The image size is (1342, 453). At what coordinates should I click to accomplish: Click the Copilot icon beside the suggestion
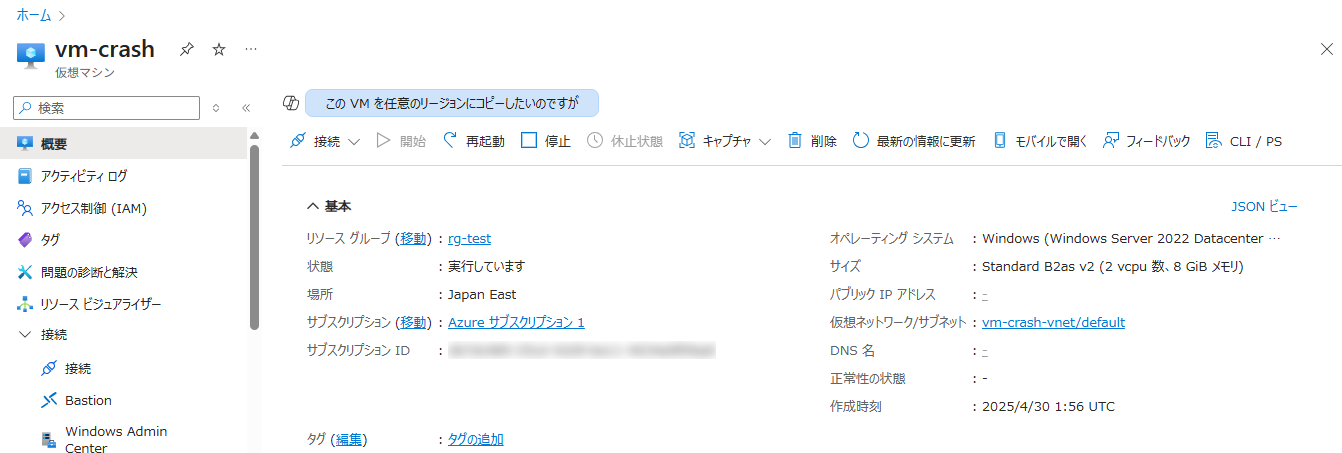(291, 103)
